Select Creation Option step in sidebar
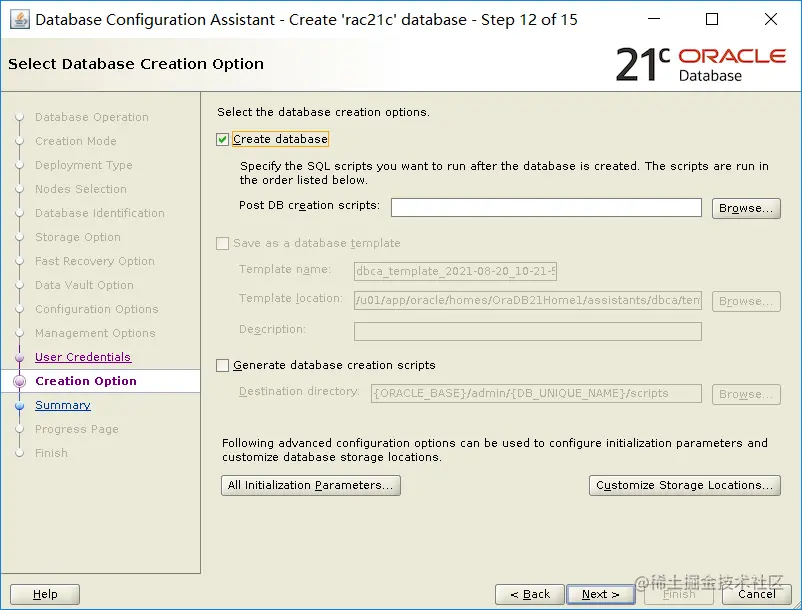 (86, 381)
